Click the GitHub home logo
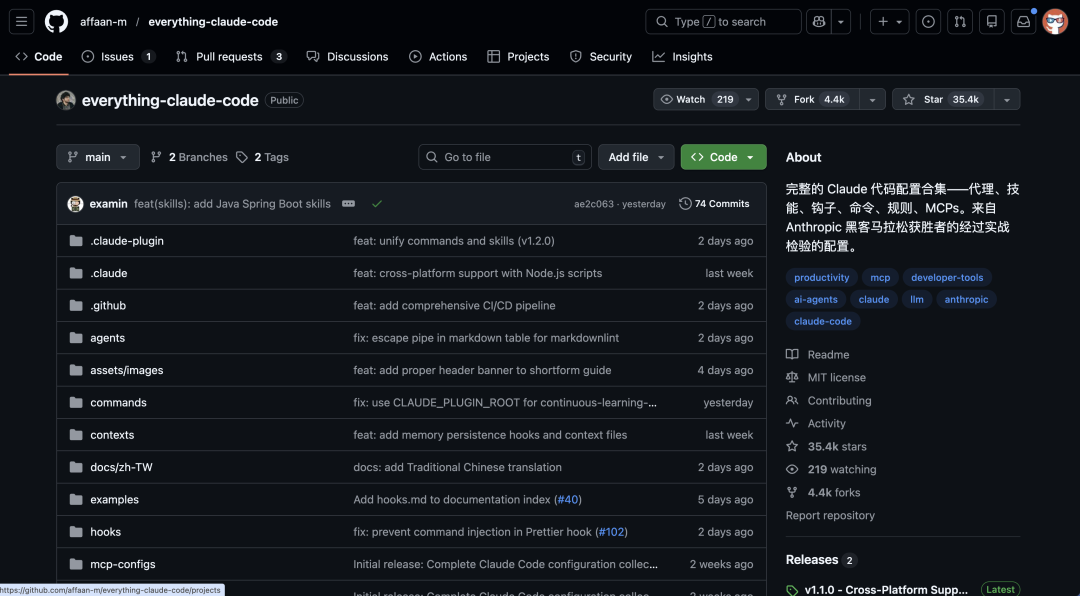 click(x=56, y=21)
